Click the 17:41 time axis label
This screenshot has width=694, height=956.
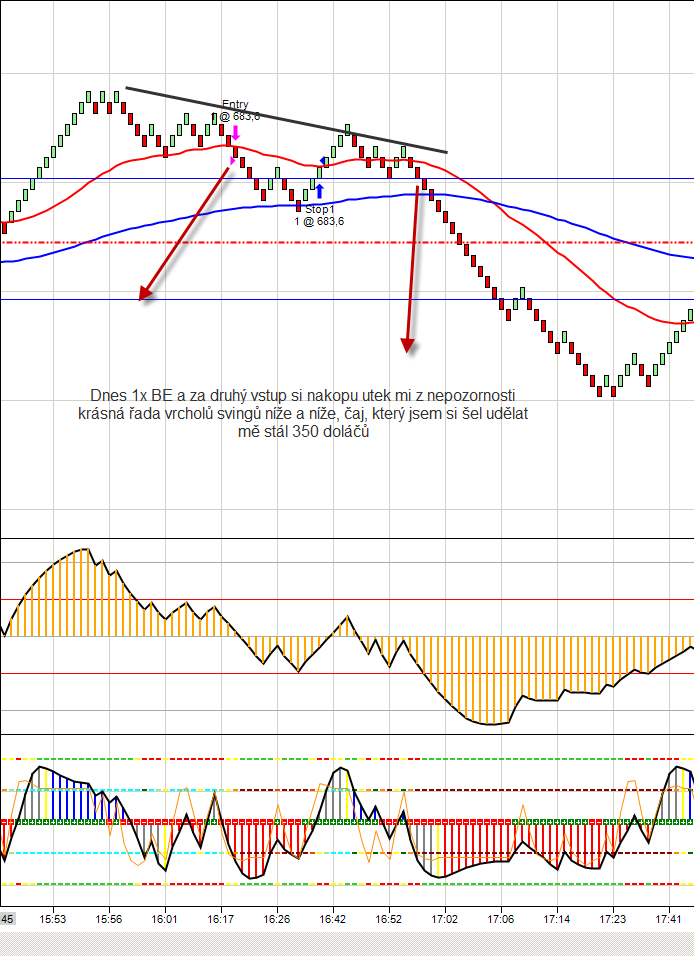[x=669, y=919]
